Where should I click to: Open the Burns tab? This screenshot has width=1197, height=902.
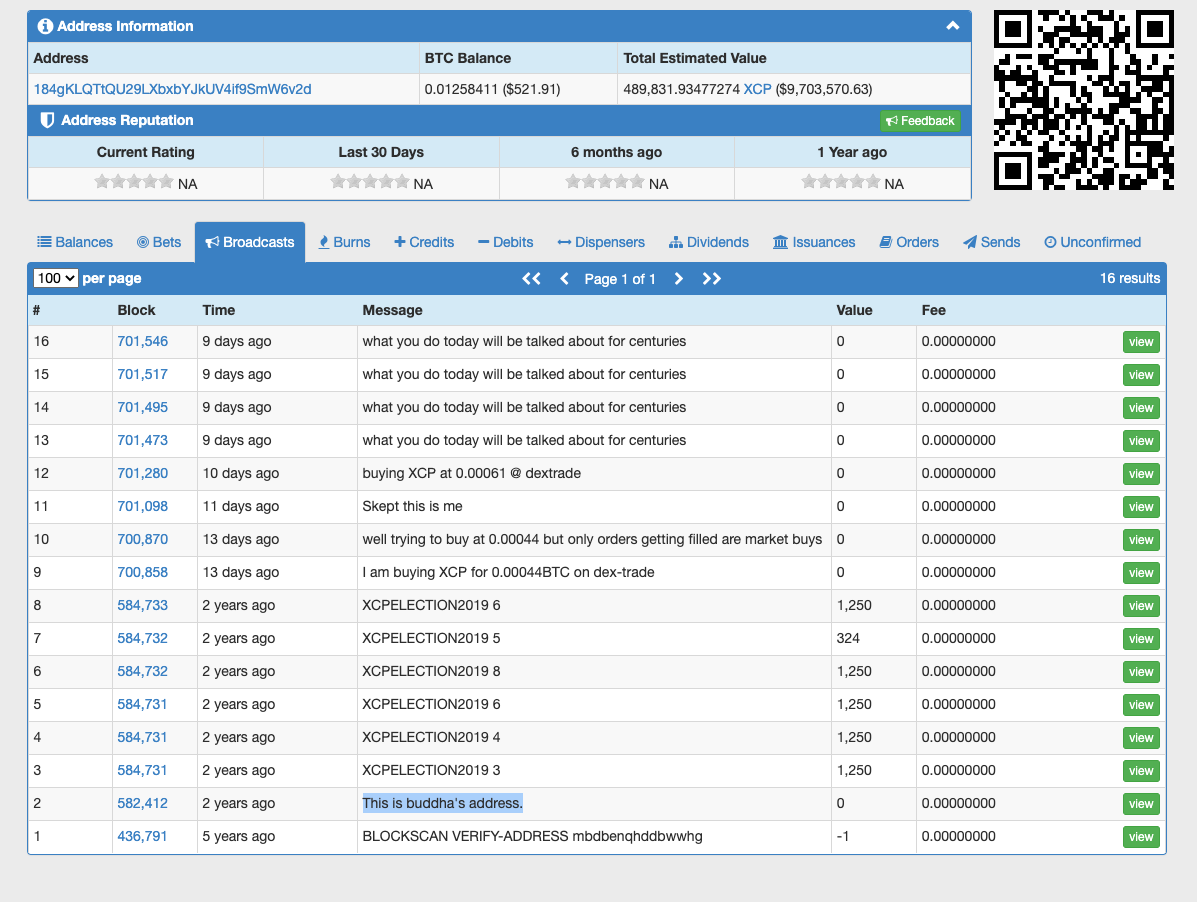pos(344,242)
